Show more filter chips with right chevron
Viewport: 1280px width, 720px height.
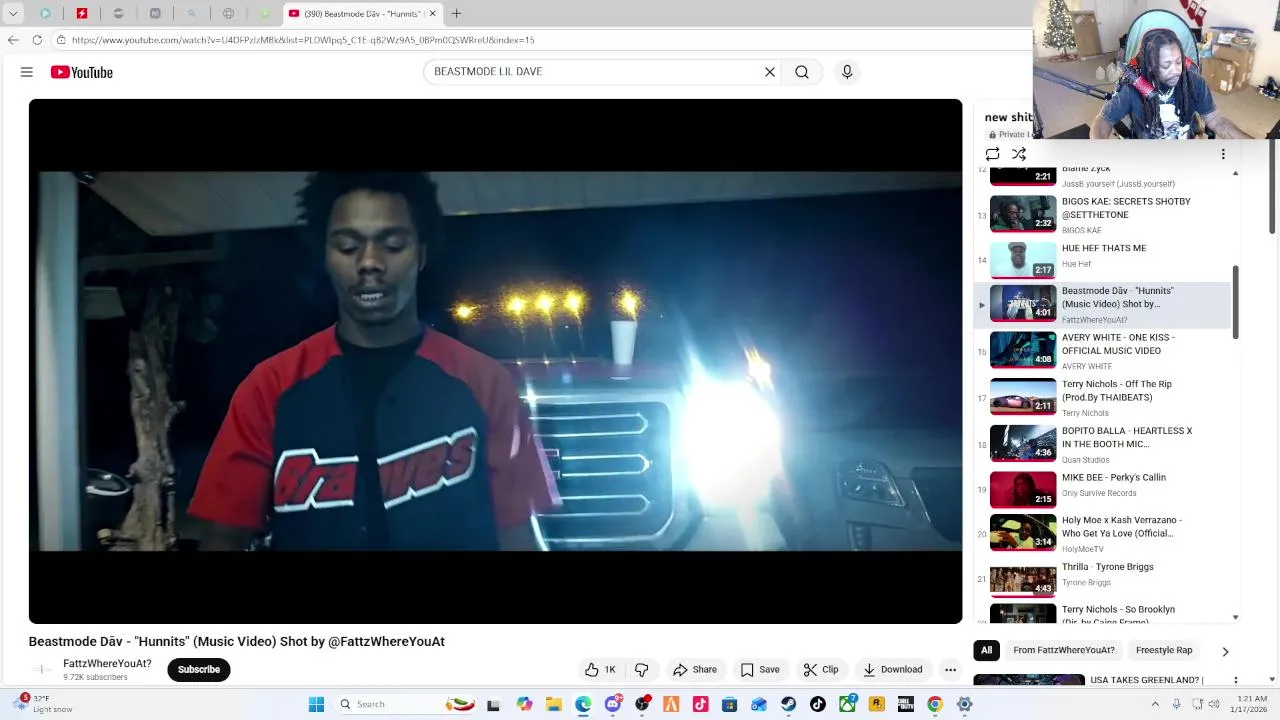point(1225,651)
